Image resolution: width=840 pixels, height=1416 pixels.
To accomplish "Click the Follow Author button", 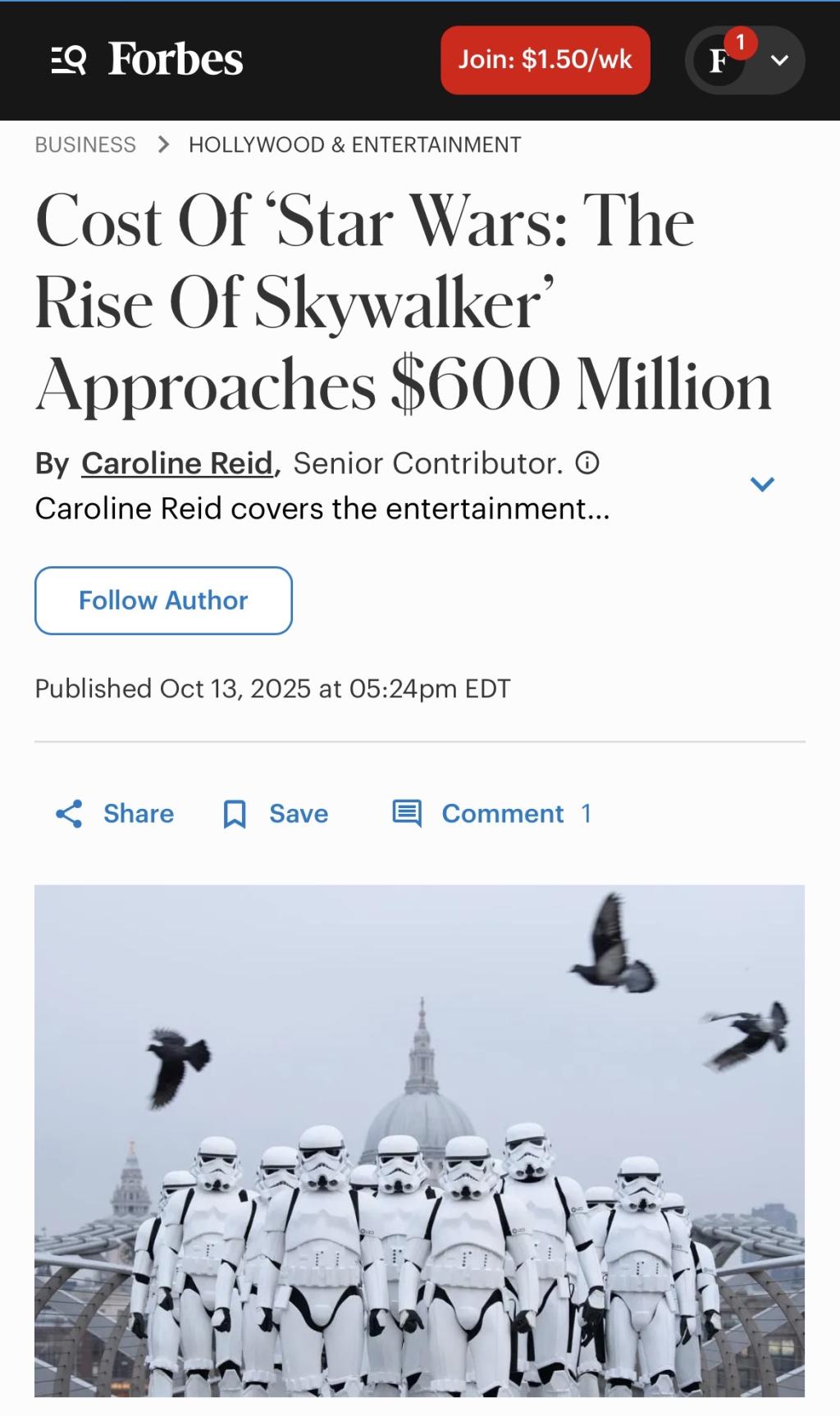I will 163,601.
